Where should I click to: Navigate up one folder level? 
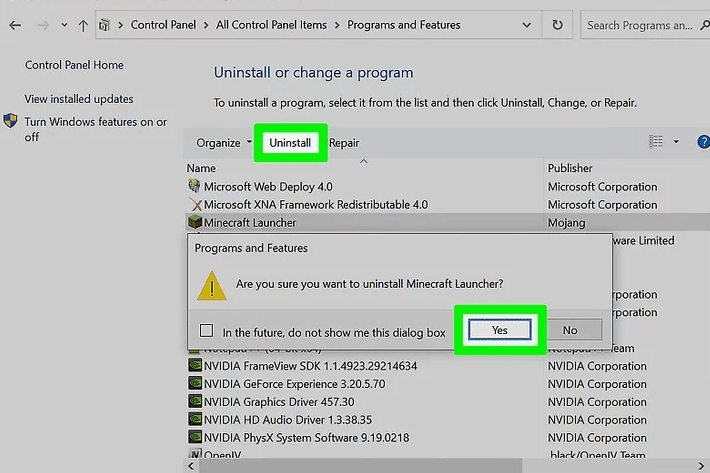tap(83, 25)
